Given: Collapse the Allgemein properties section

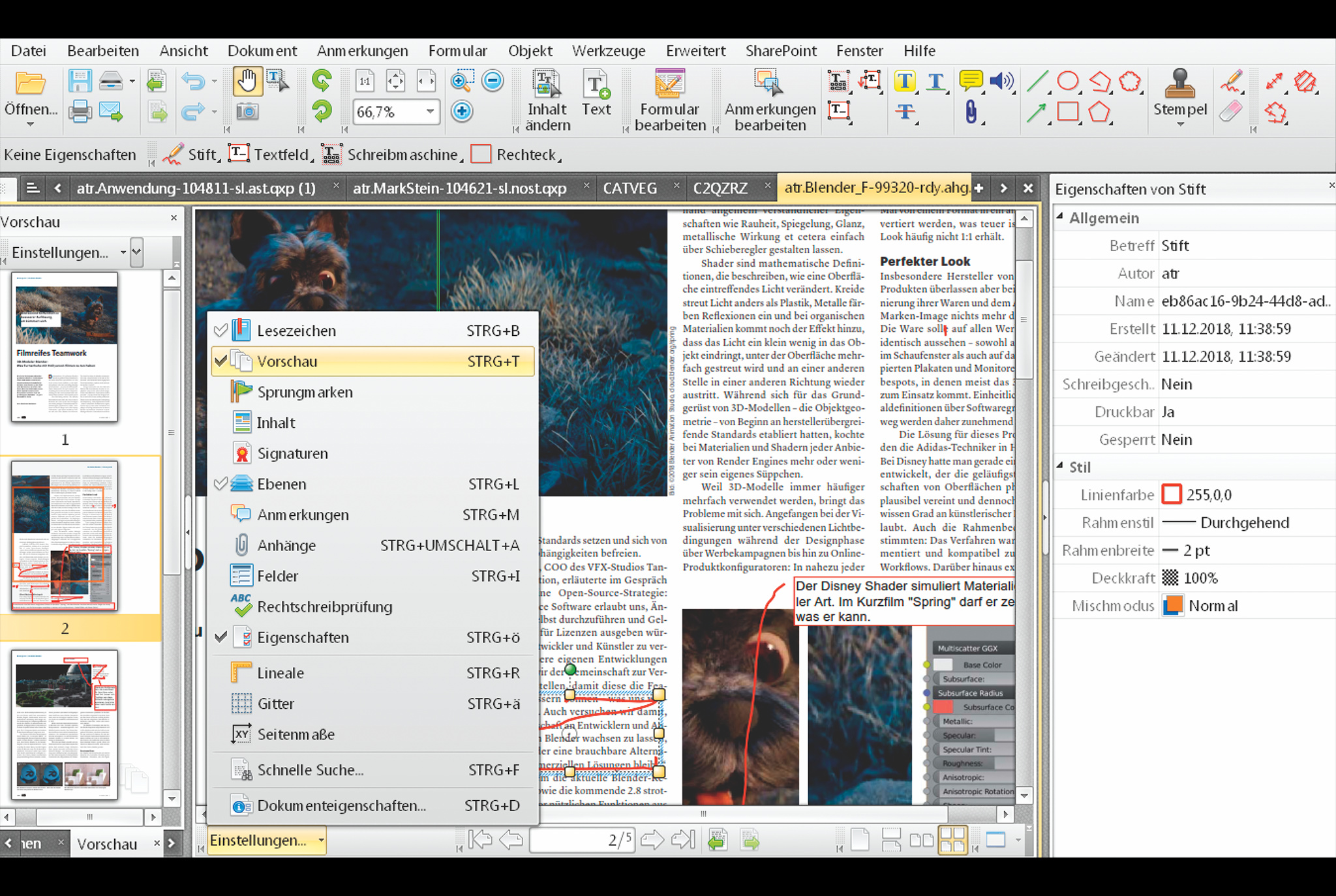Looking at the screenshot, I should (x=1060, y=217).
